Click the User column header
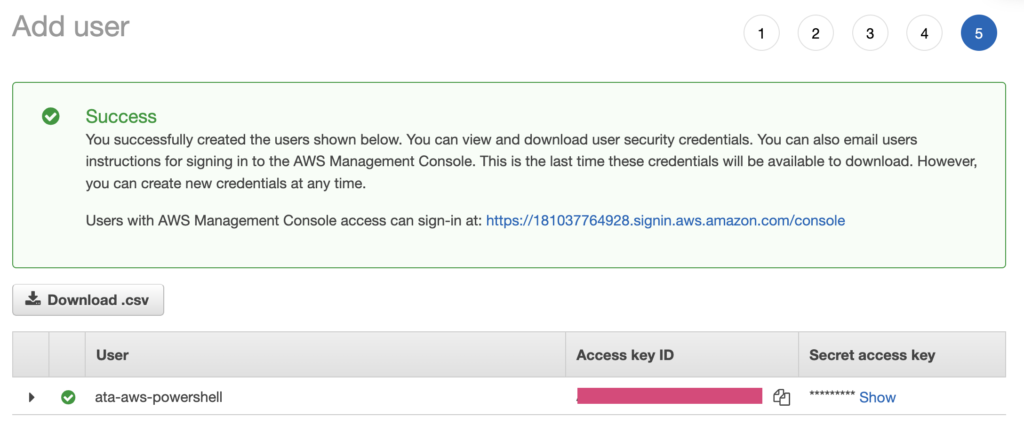The height and width of the screenshot is (433, 1024). click(x=112, y=355)
